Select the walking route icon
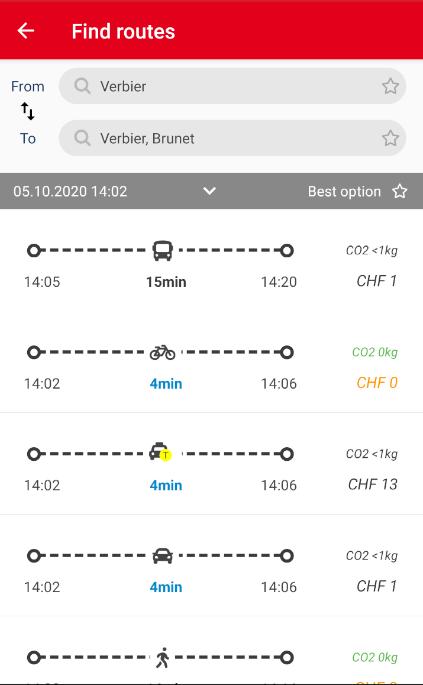423x685 pixels. 162,657
